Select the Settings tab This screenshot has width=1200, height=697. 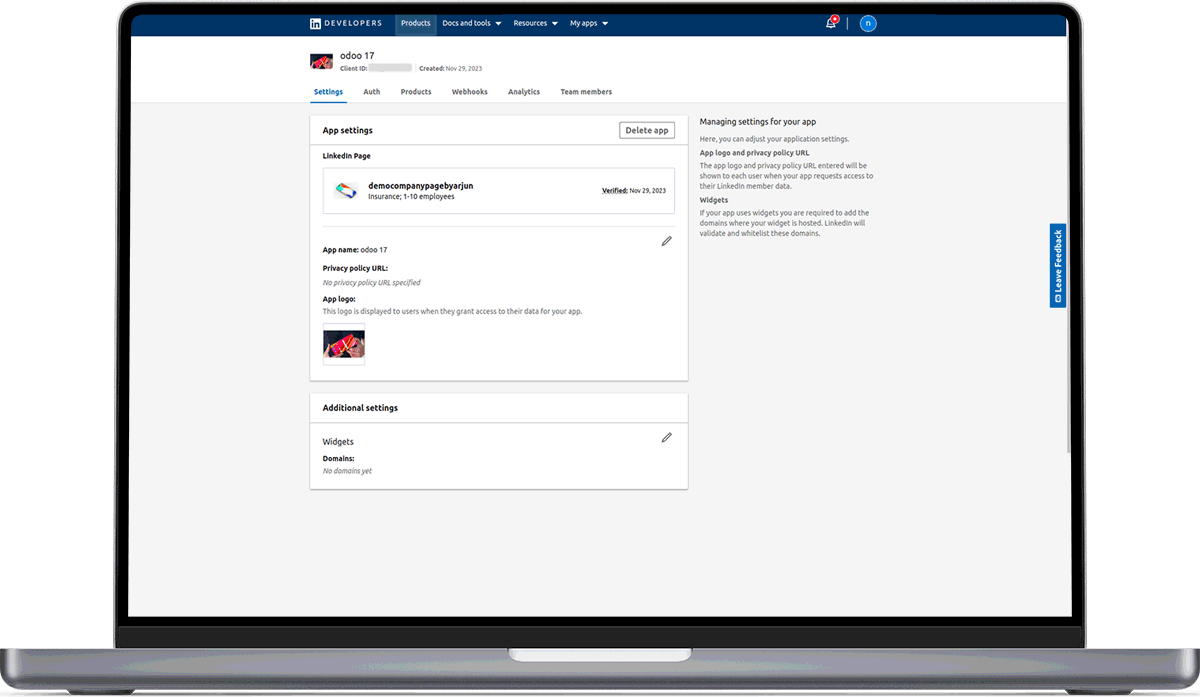(x=328, y=92)
